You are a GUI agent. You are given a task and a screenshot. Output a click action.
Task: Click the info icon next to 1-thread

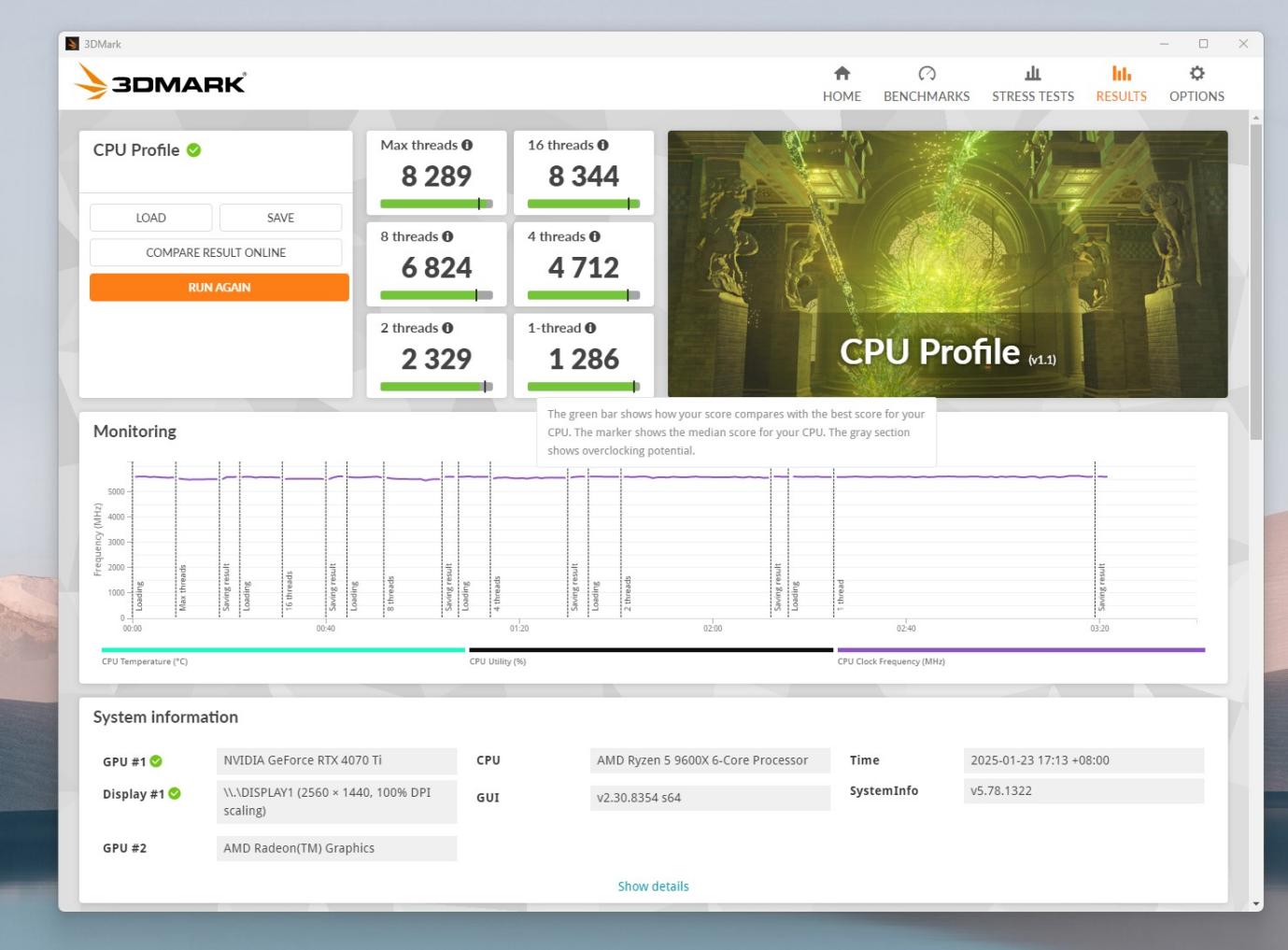tap(590, 328)
